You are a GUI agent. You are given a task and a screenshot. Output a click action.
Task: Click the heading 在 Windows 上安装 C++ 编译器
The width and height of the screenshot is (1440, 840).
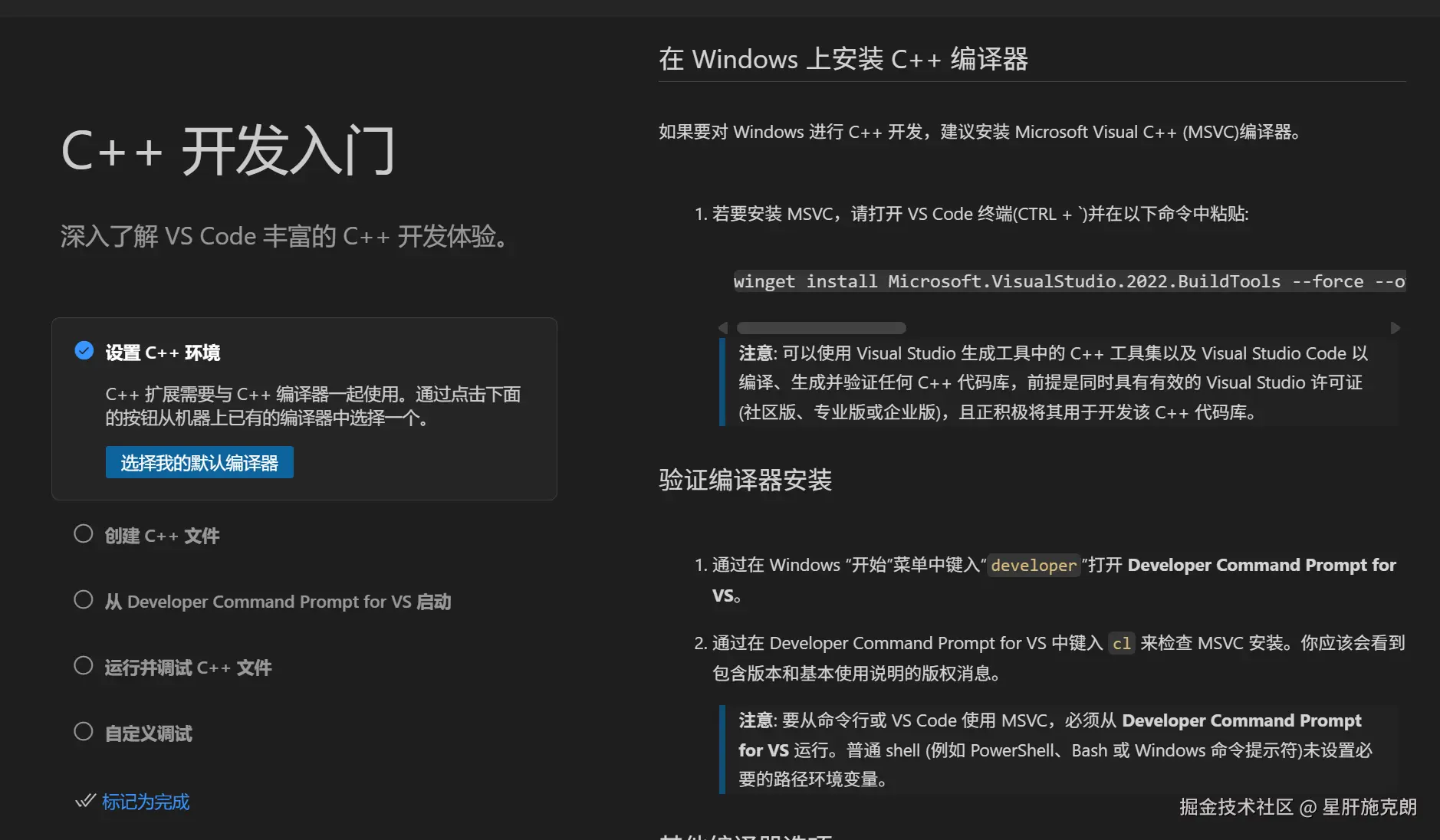pyautogui.click(x=843, y=59)
